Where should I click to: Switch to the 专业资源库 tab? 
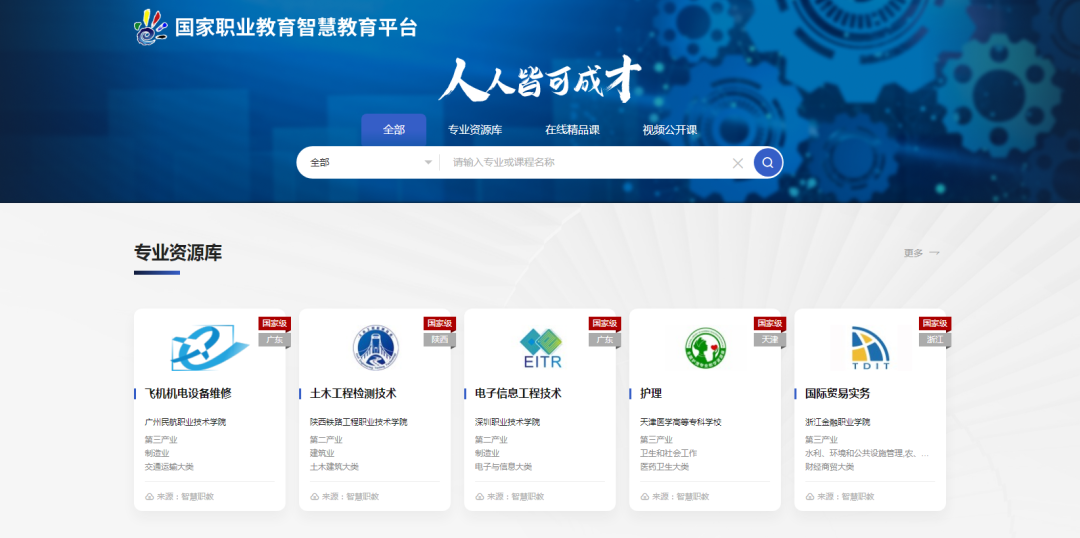(475, 130)
